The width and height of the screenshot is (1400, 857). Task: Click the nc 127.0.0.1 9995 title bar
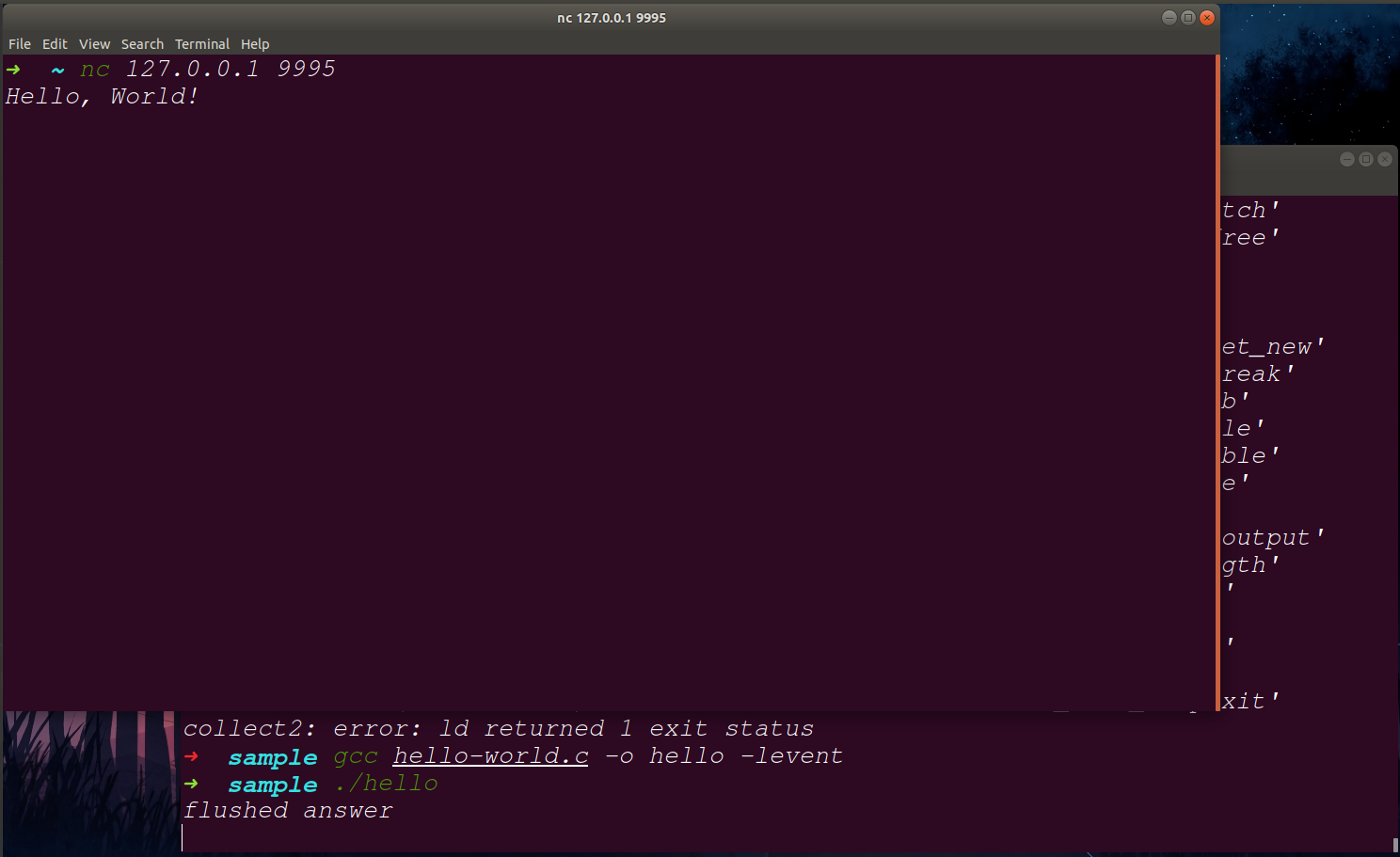(612, 18)
